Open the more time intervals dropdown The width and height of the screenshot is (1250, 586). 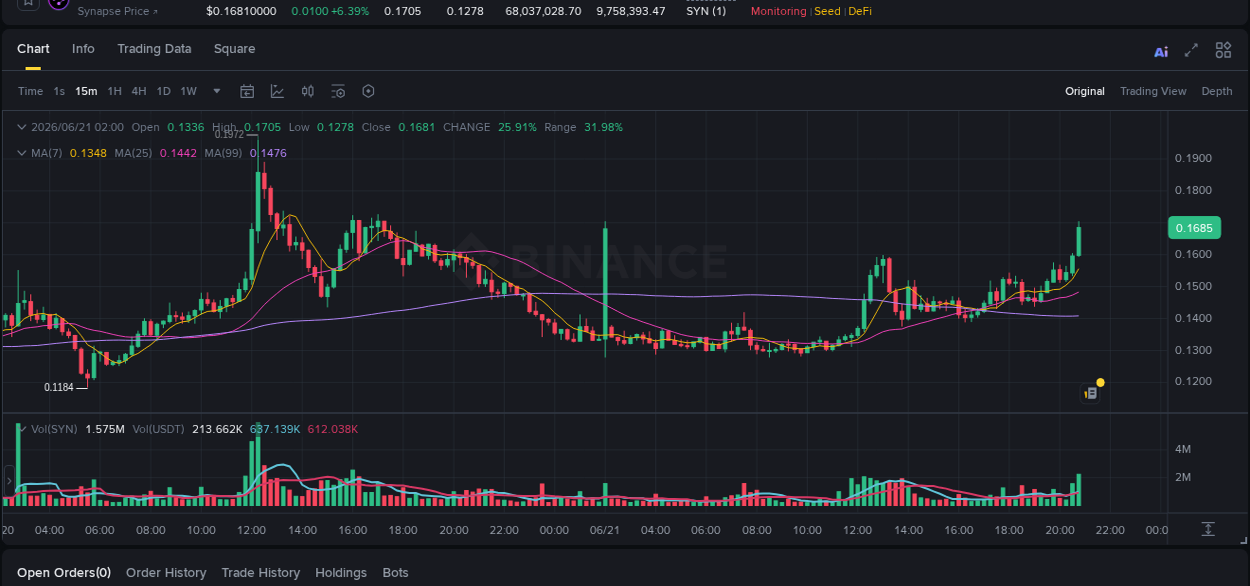(217, 91)
